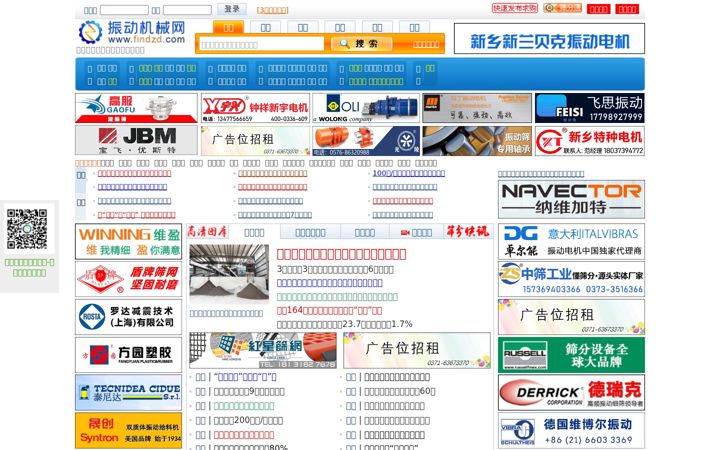Open ROSTA 罗达减震技术 banner
Image resolution: width=720 pixels, height=450 pixels.
pos(129,317)
